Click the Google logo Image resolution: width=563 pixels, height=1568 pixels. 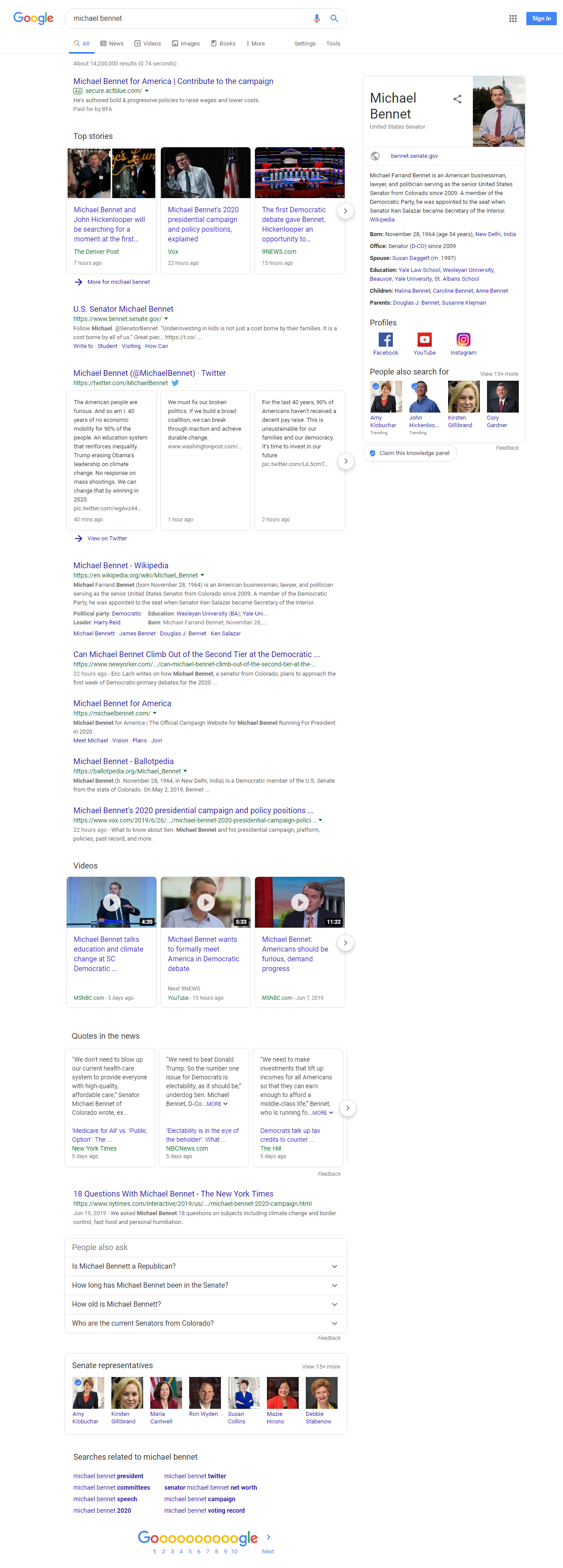click(34, 18)
